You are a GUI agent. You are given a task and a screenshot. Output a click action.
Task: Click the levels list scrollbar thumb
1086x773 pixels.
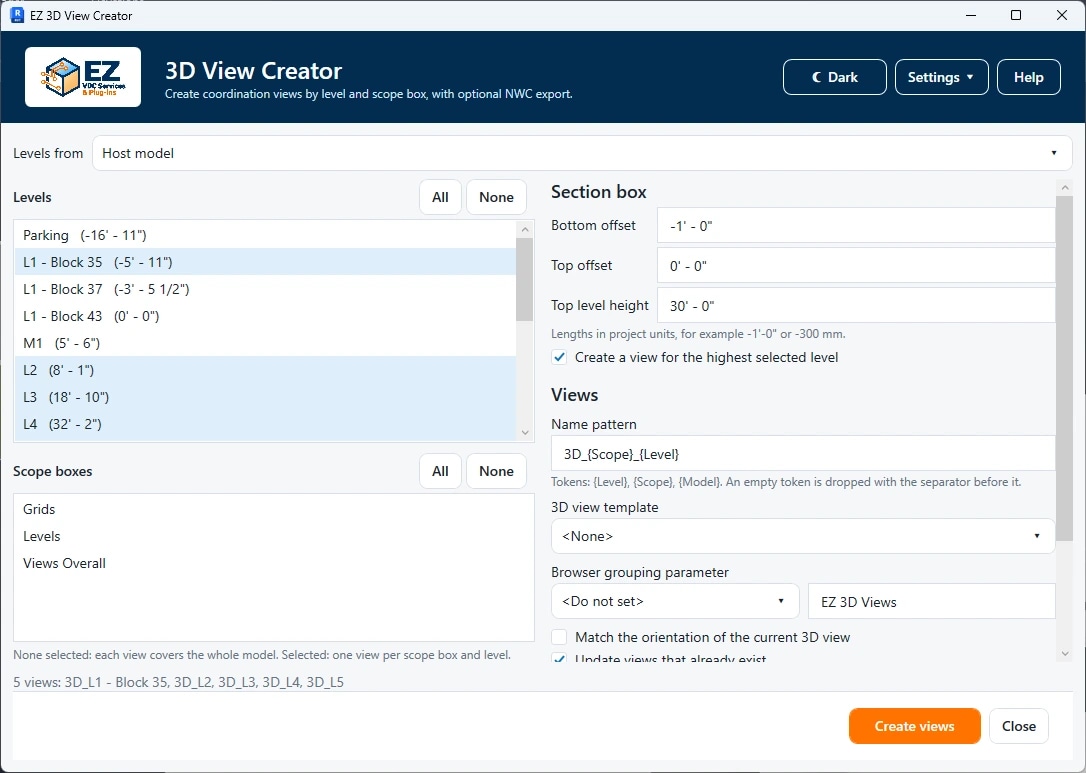[525, 279]
